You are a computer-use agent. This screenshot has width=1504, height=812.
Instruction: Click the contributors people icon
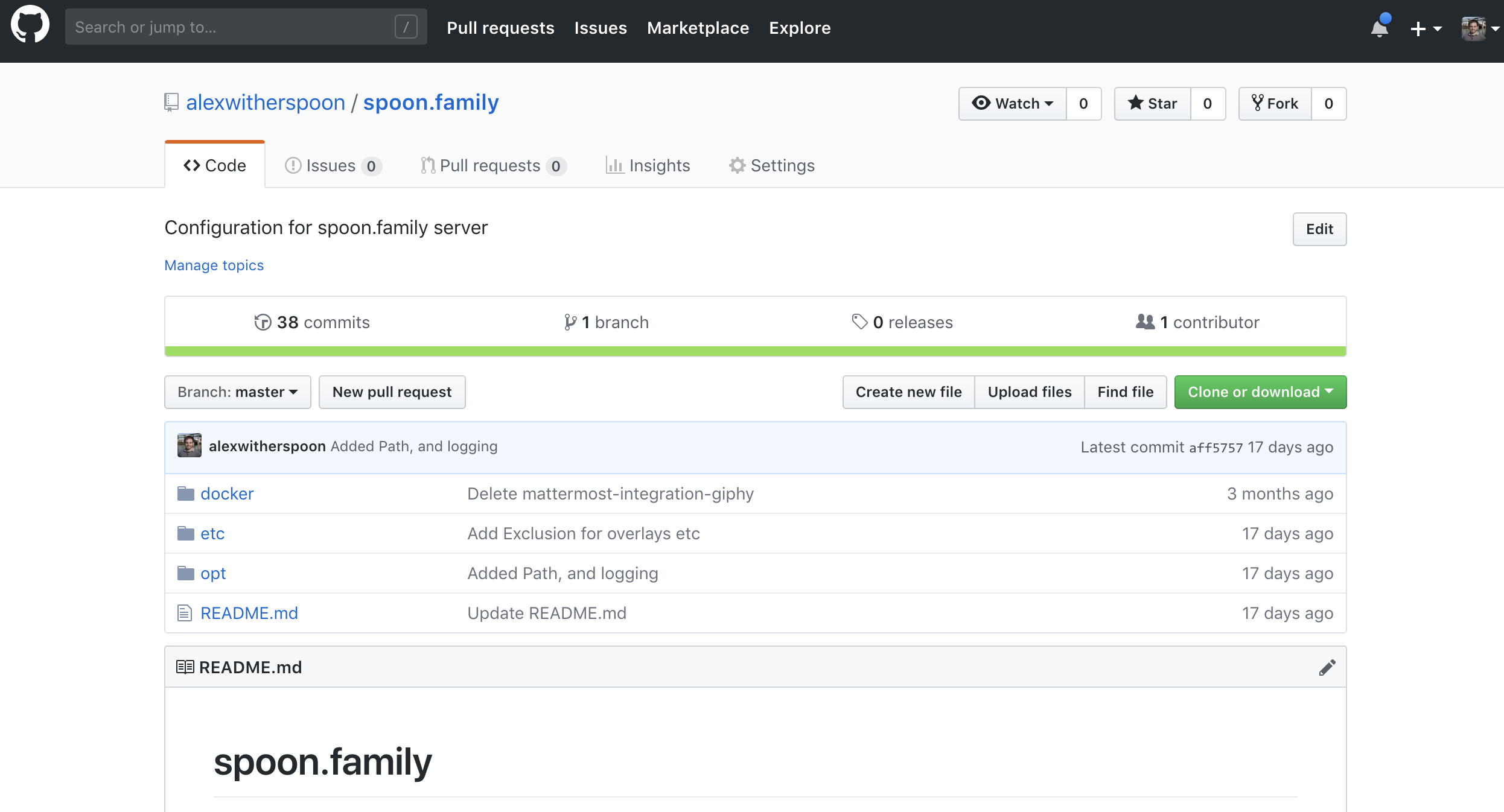(1145, 322)
